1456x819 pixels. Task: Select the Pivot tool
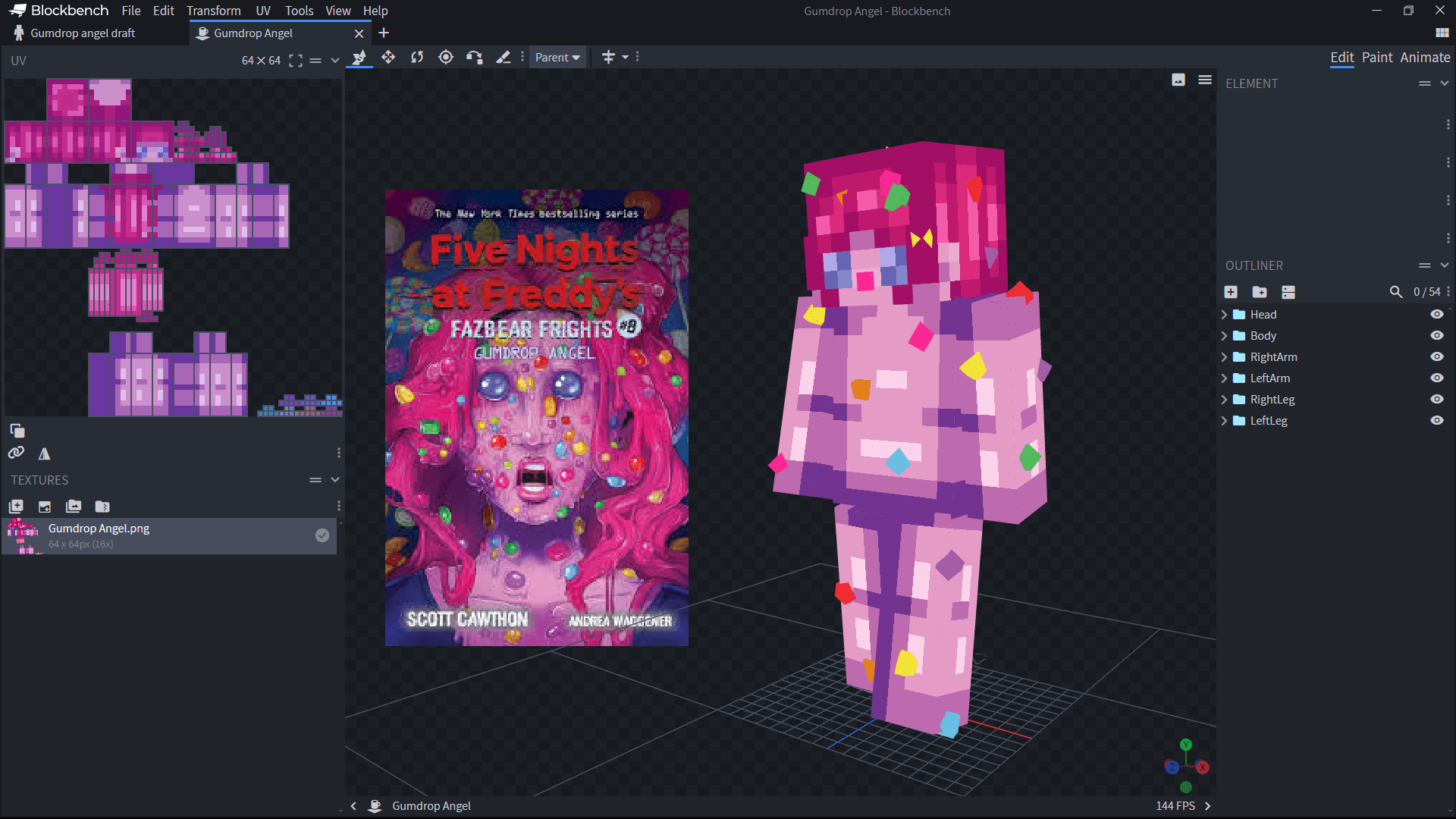tap(446, 57)
